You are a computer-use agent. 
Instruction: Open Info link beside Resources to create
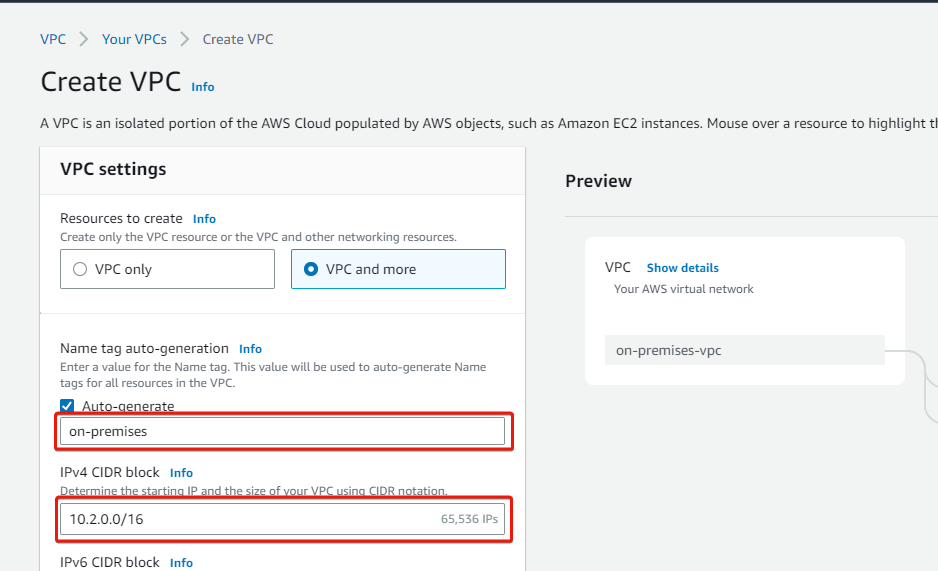[x=204, y=219]
